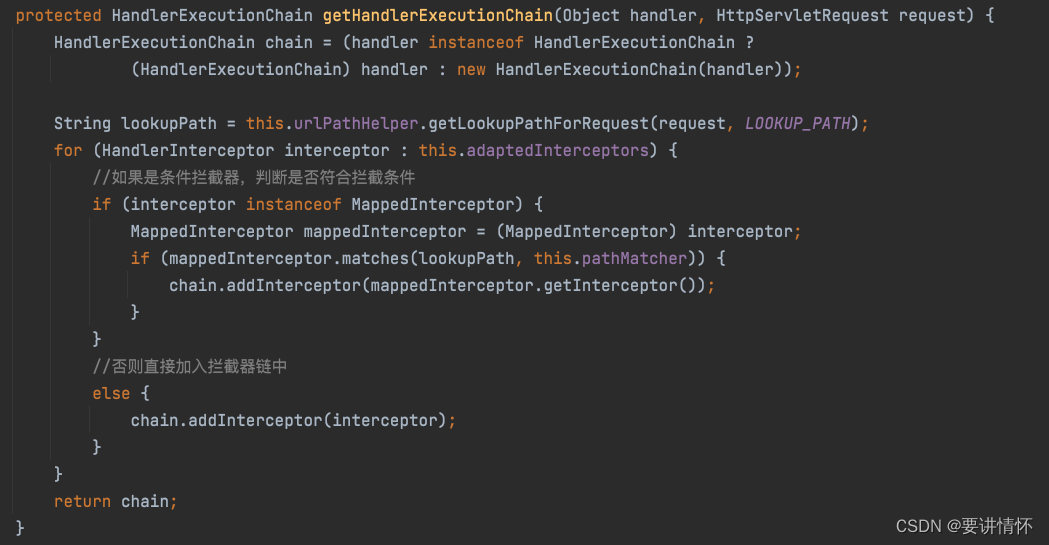Image resolution: width=1049 pixels, height=545 pixels.
Task: Click the pathMatcher field reference
Action: [634, 259]
